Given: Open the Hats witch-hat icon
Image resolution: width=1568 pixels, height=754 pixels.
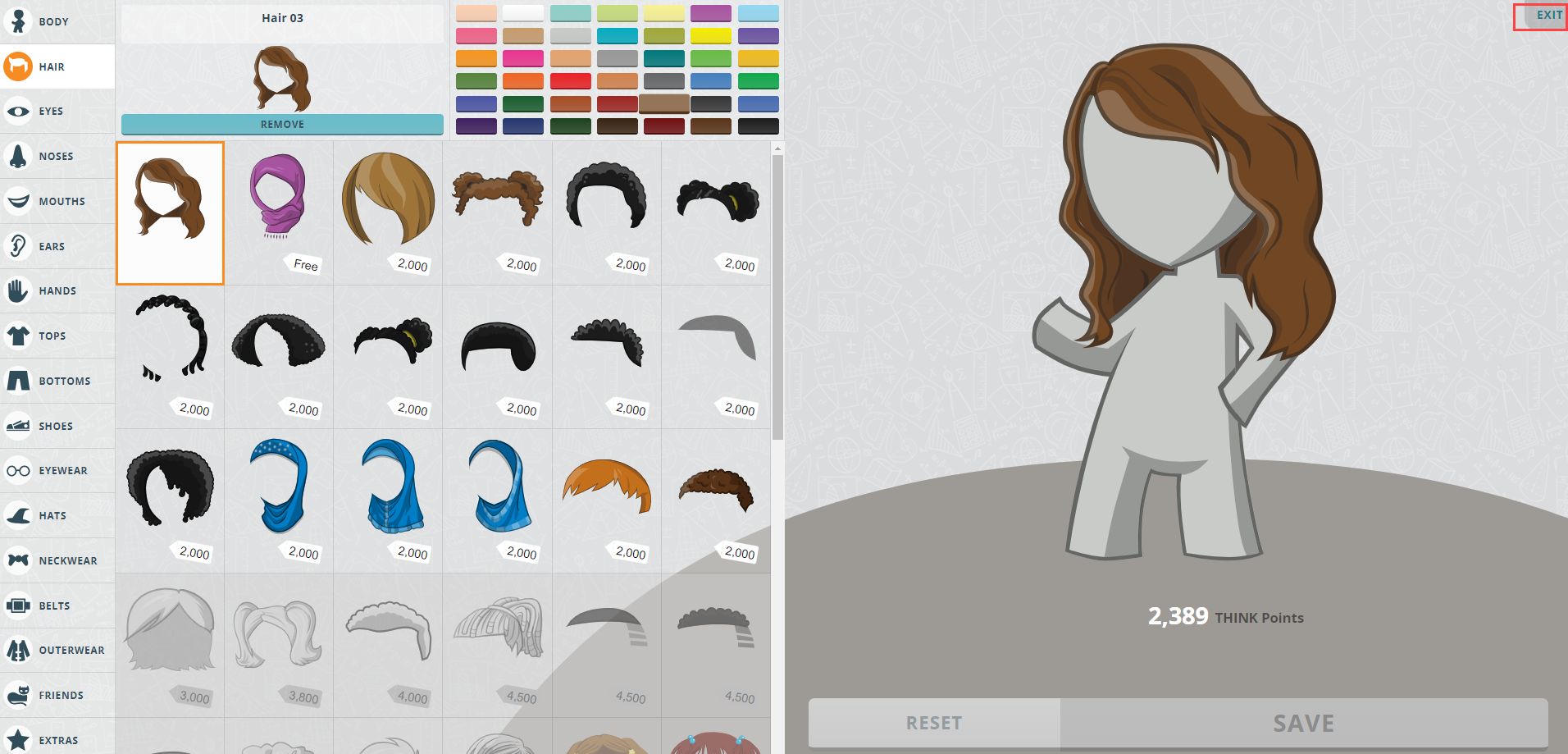Looking at the screenshot, I should point(18,515).
